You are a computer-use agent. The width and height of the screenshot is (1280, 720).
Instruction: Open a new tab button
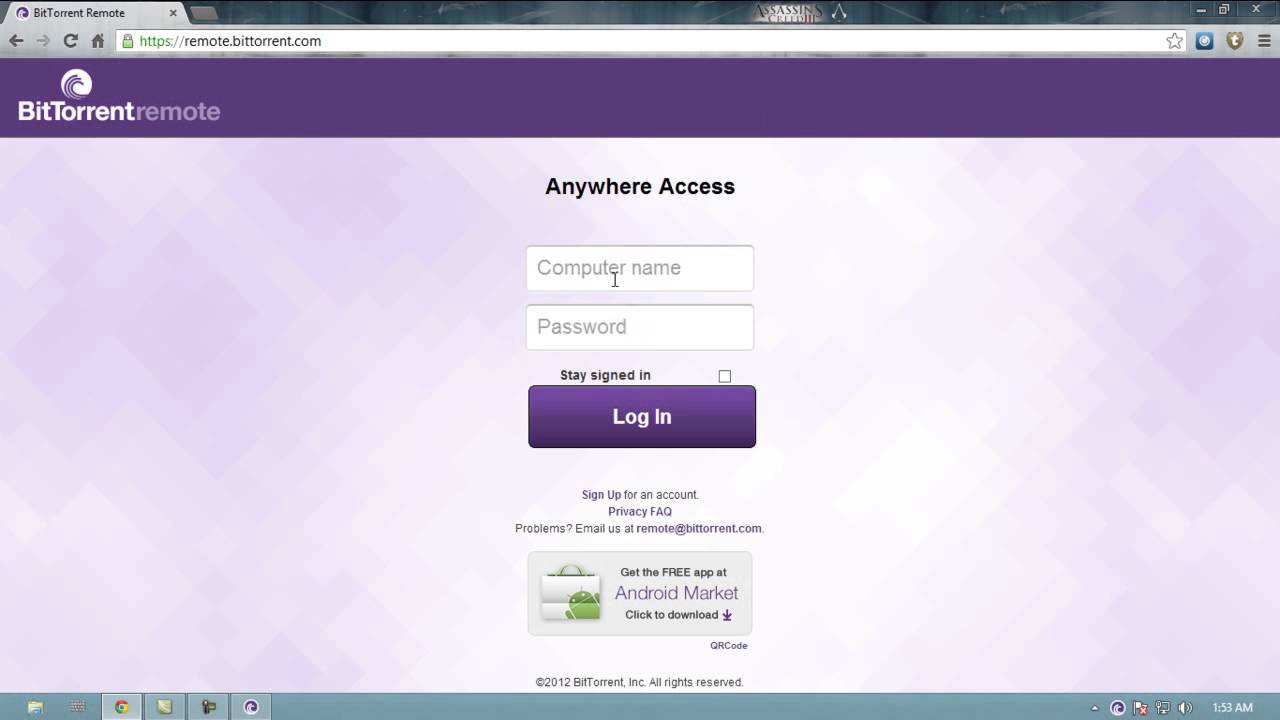click(x=203, y=13)
